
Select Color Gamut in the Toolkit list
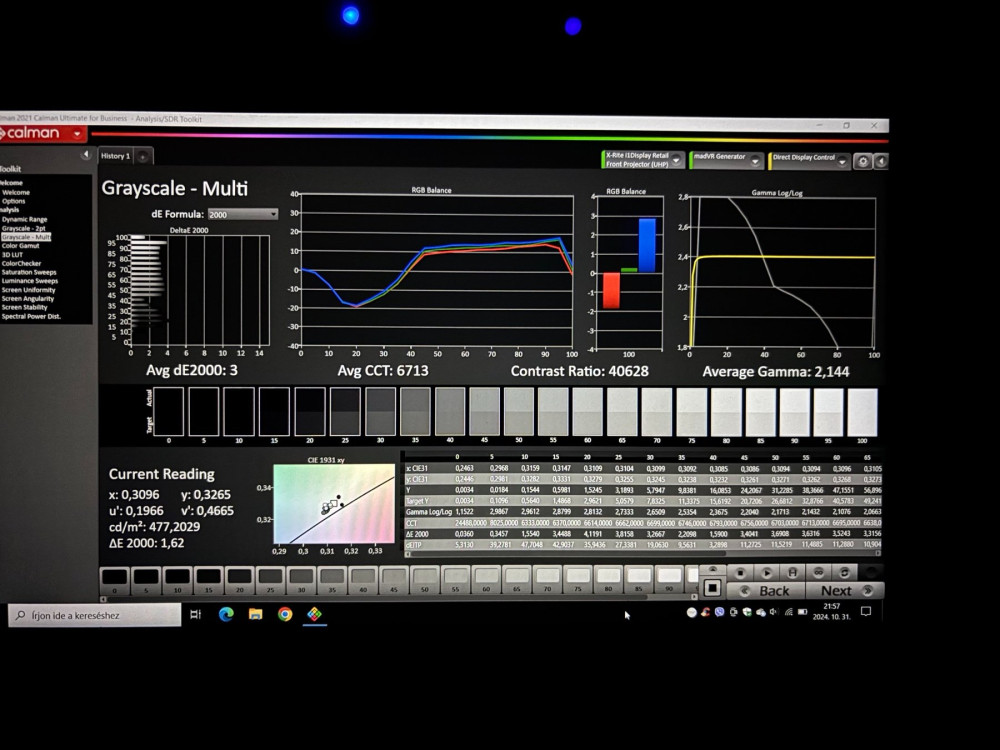[22, 246]
